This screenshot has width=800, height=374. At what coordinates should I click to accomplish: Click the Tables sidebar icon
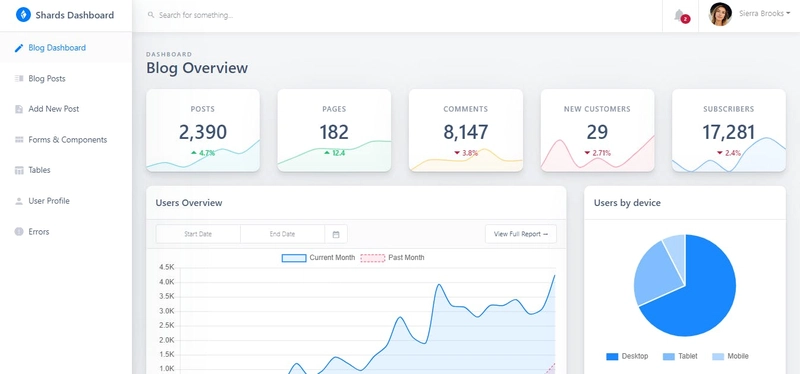(x=19, y=170)
